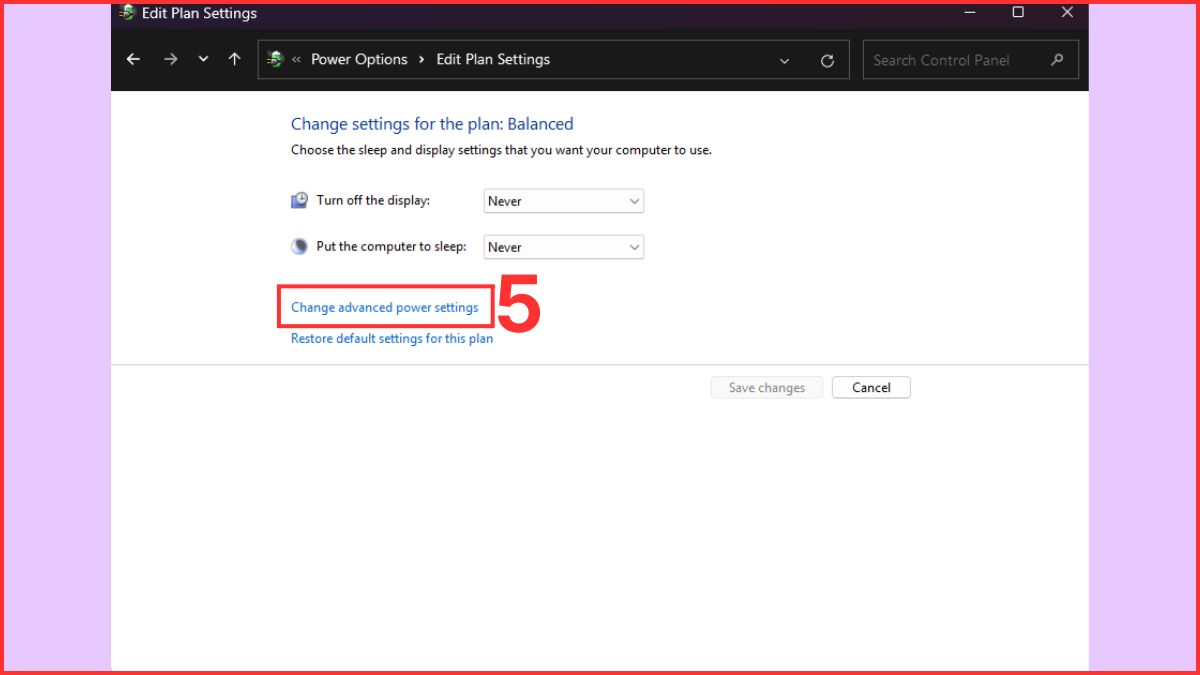Screen dimensions: 1200x675
Task: Go up one level with Up arrow
Action: click(x=235, y=60)
